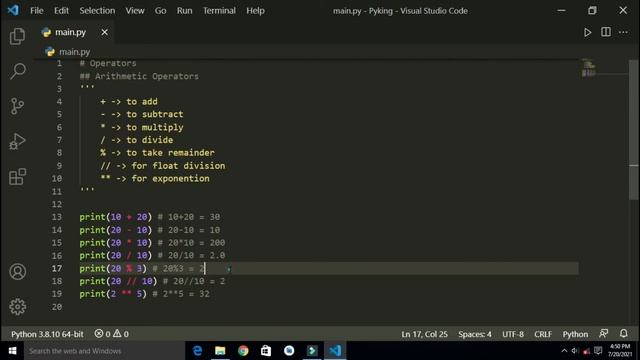Open the Edit menu

click(x=61, y=11)
